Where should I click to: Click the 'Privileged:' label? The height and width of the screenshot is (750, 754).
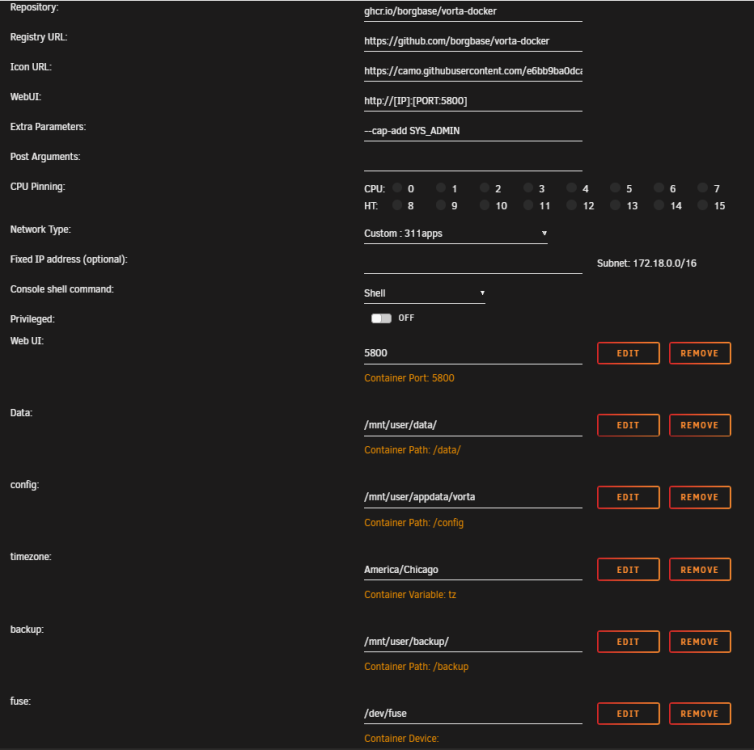click(x=32, y=320)
